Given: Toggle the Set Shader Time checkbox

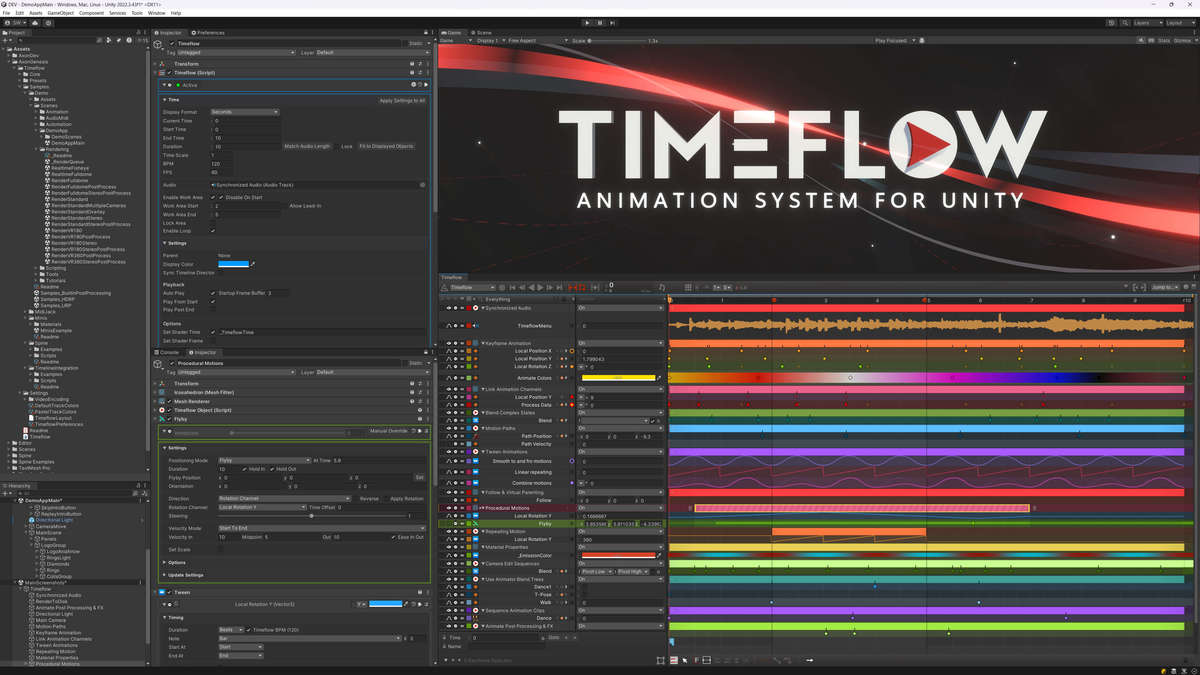Looking at the screenshot, I should (213, 332).
